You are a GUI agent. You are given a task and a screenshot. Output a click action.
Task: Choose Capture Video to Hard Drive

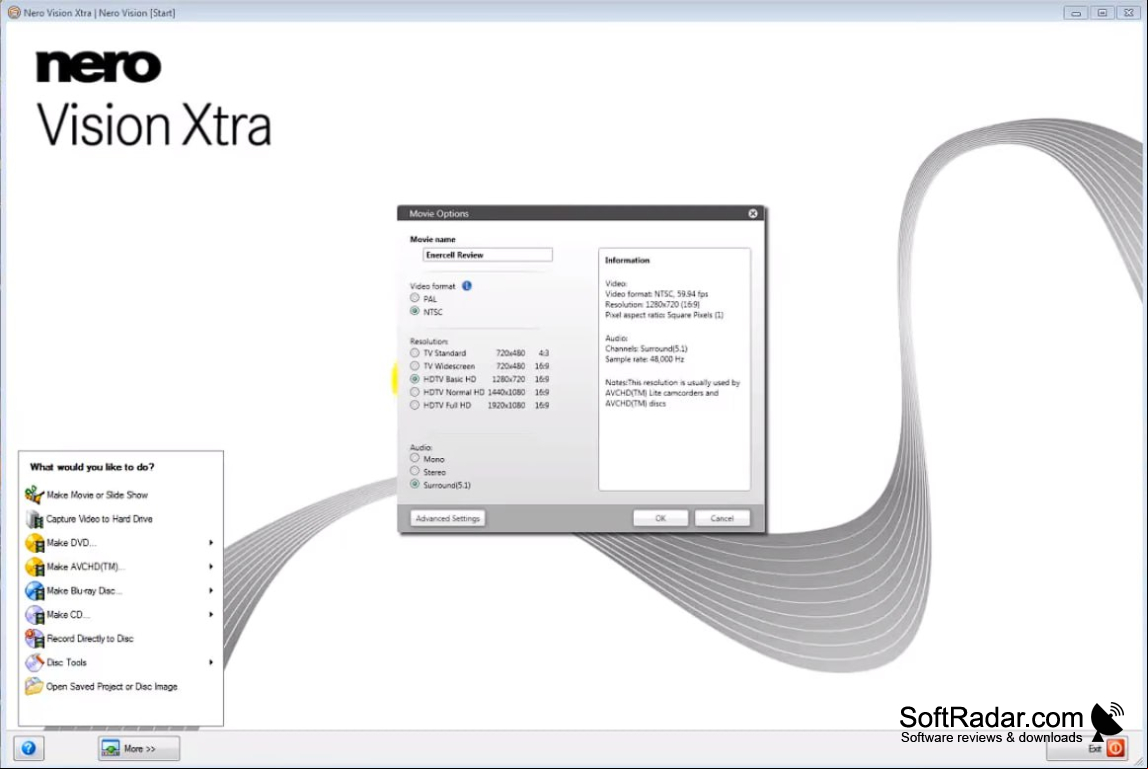(99, 519)
